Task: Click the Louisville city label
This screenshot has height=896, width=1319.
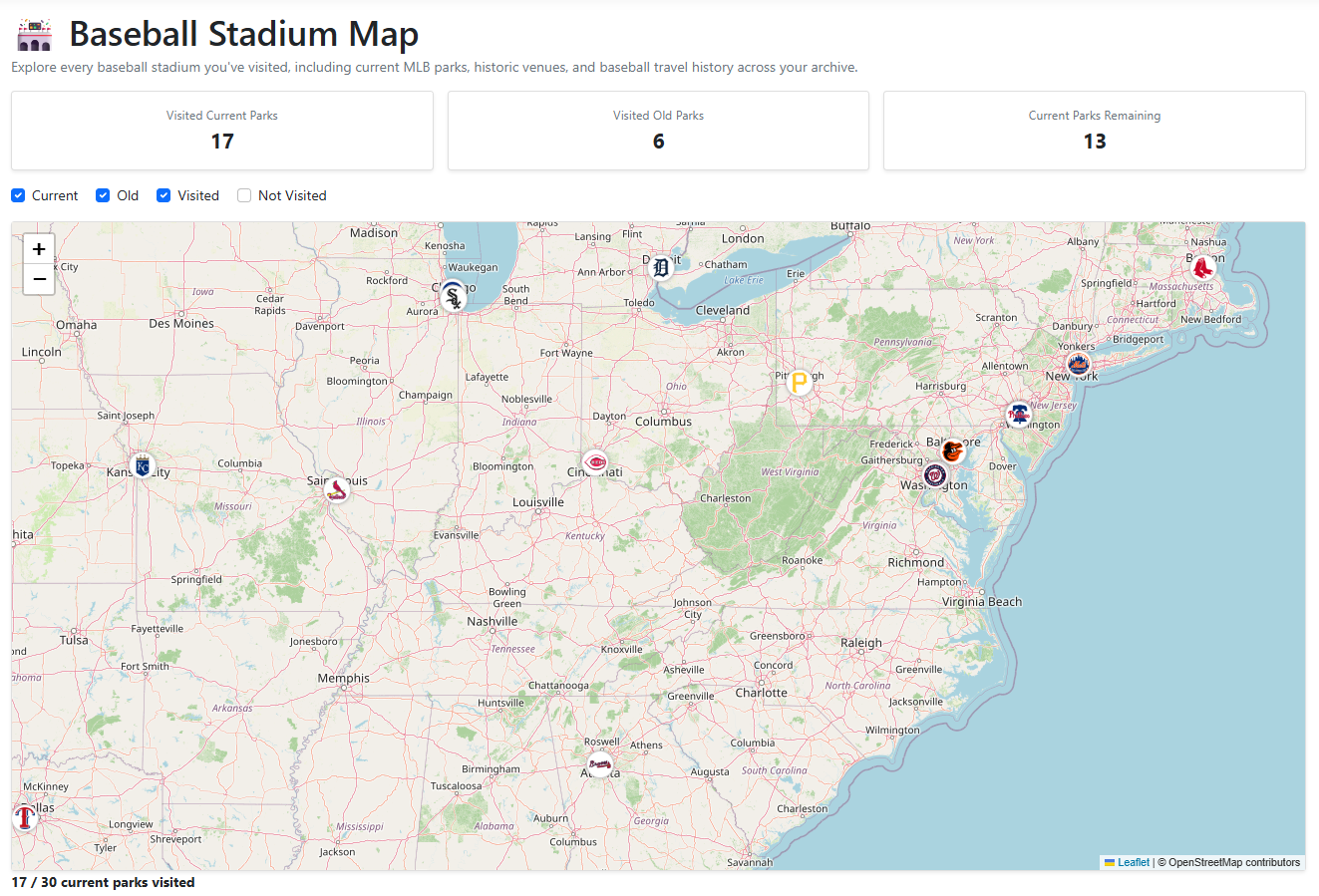Action: click(x=538, y=502)
